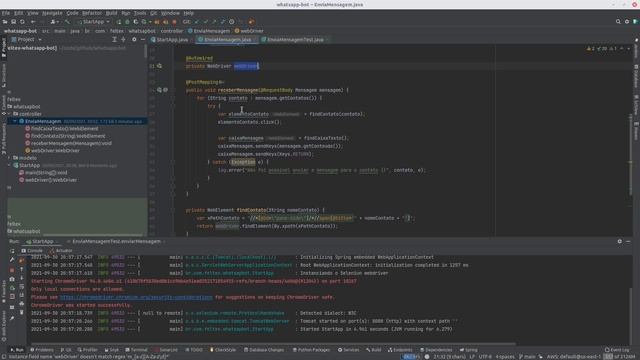Image resolution: width=640 pixels, height=360 pixels.
Task: Collapse the EnviaMensagem class node arrow
Action: click(x=15, y=121)
